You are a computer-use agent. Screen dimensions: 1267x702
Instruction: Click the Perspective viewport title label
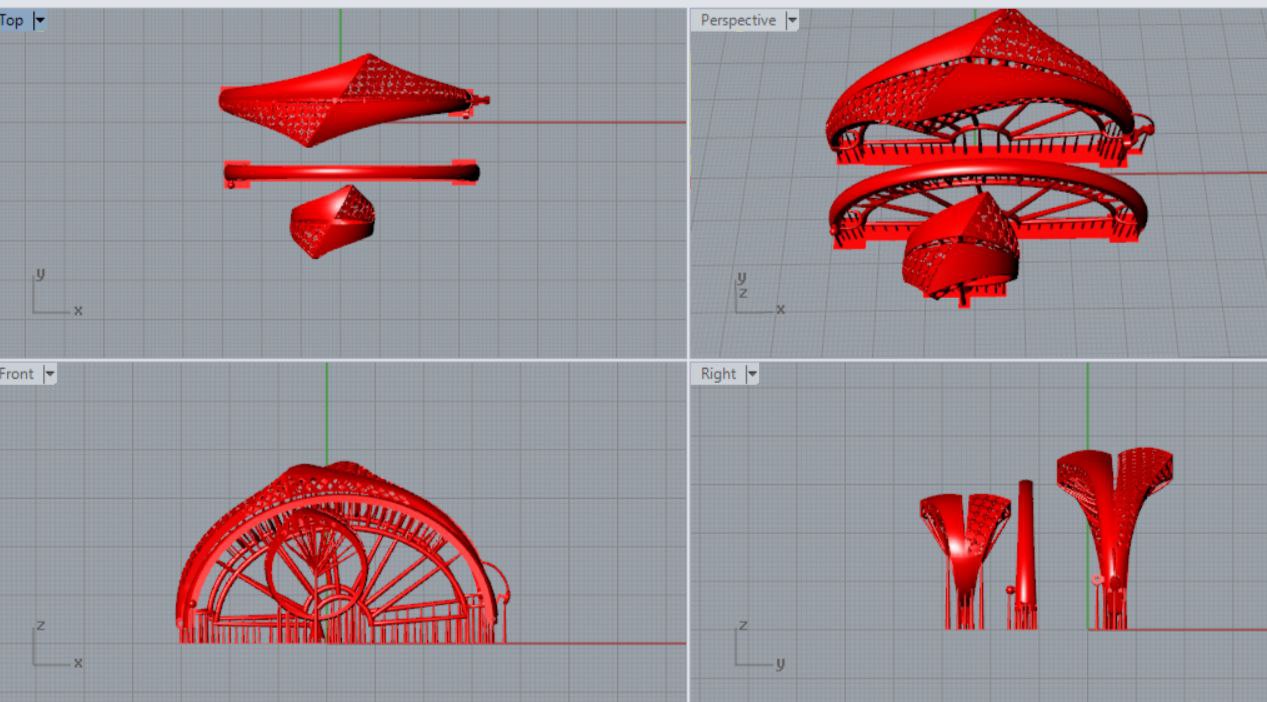pos(738,20)
